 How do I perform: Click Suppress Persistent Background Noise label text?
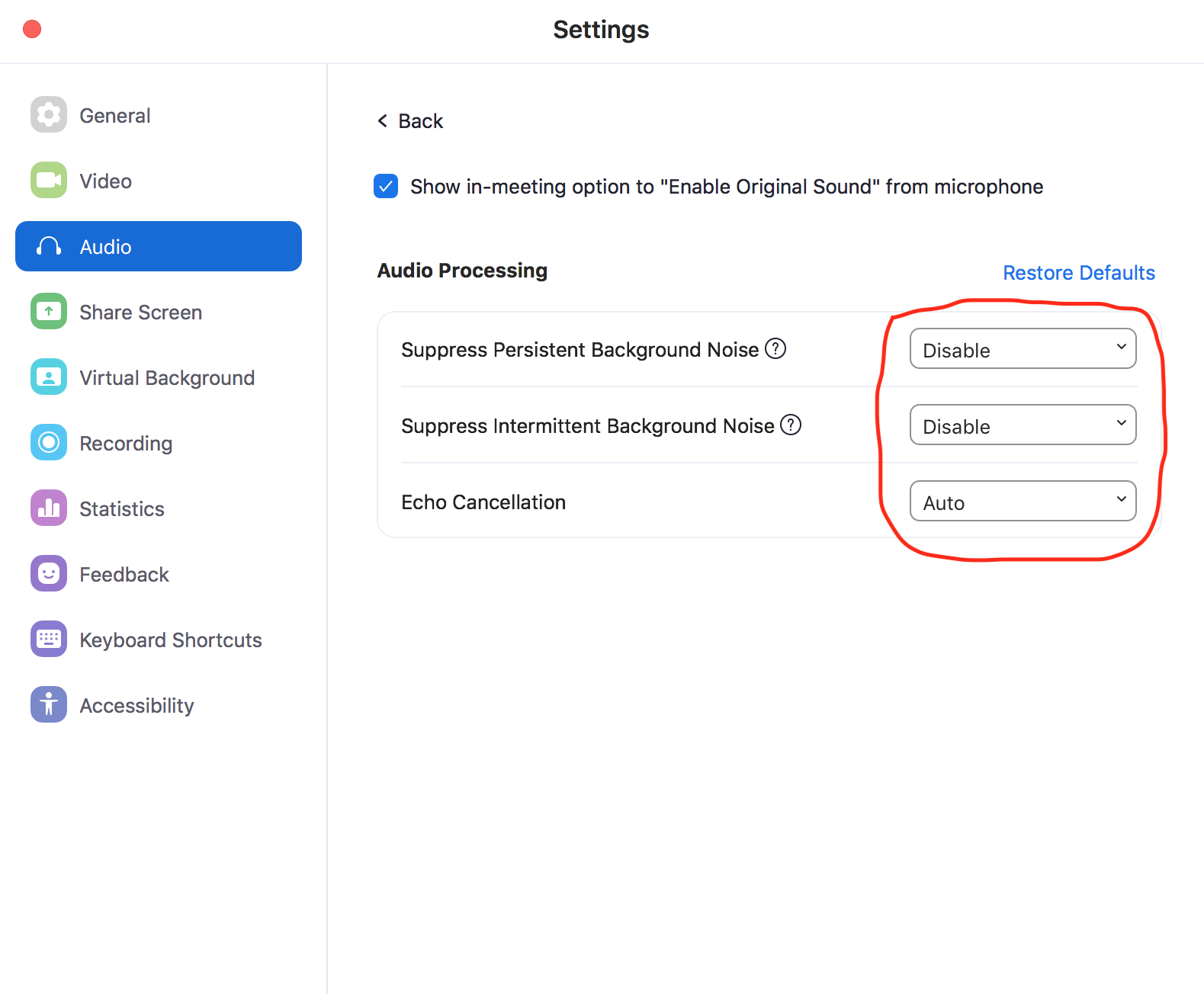(580, 350)
